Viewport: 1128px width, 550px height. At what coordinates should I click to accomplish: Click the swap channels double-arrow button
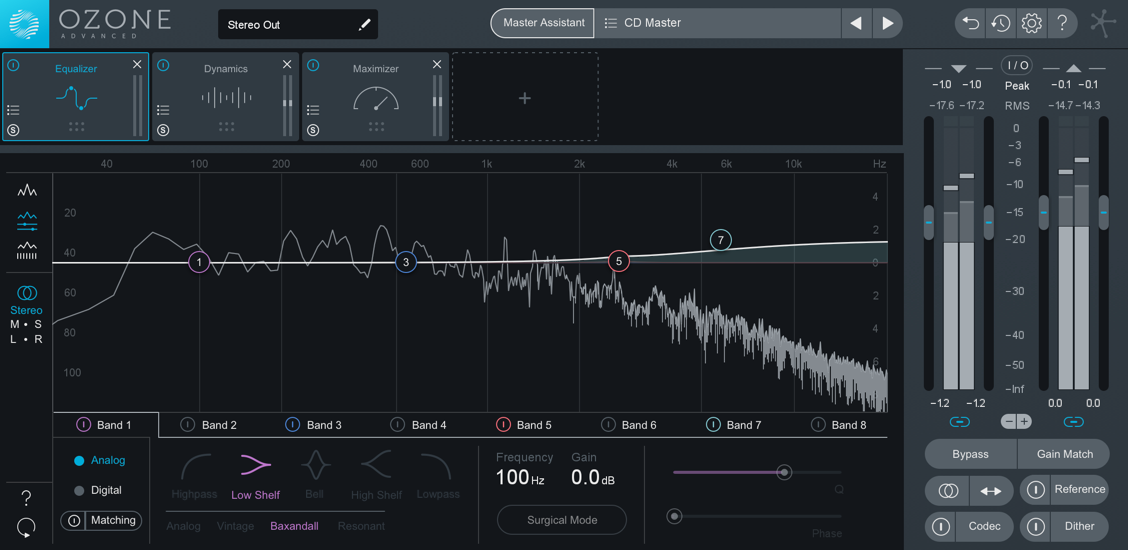click(991, 490)
